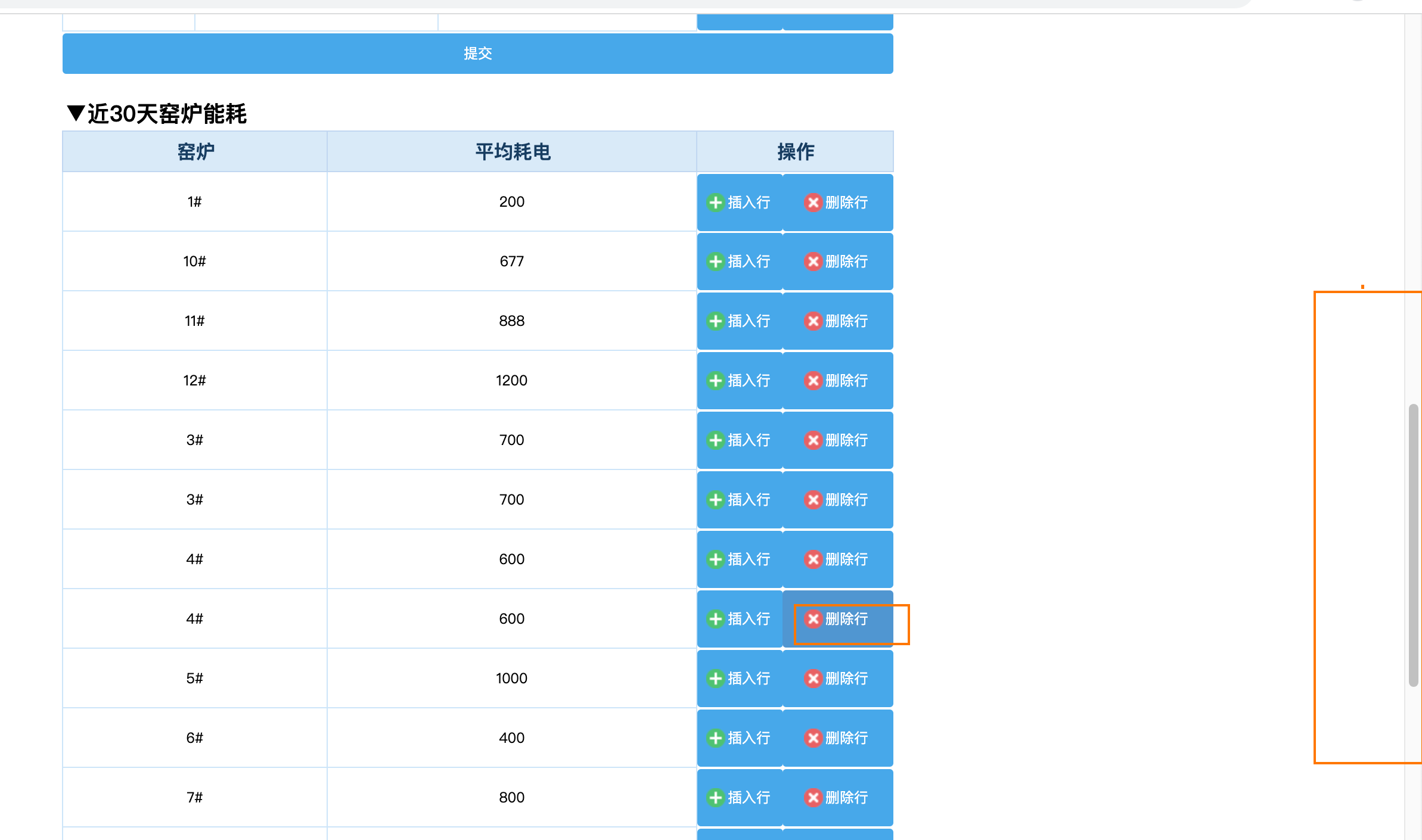
Task: Click the 1200 power value cell
Action: 512,381
